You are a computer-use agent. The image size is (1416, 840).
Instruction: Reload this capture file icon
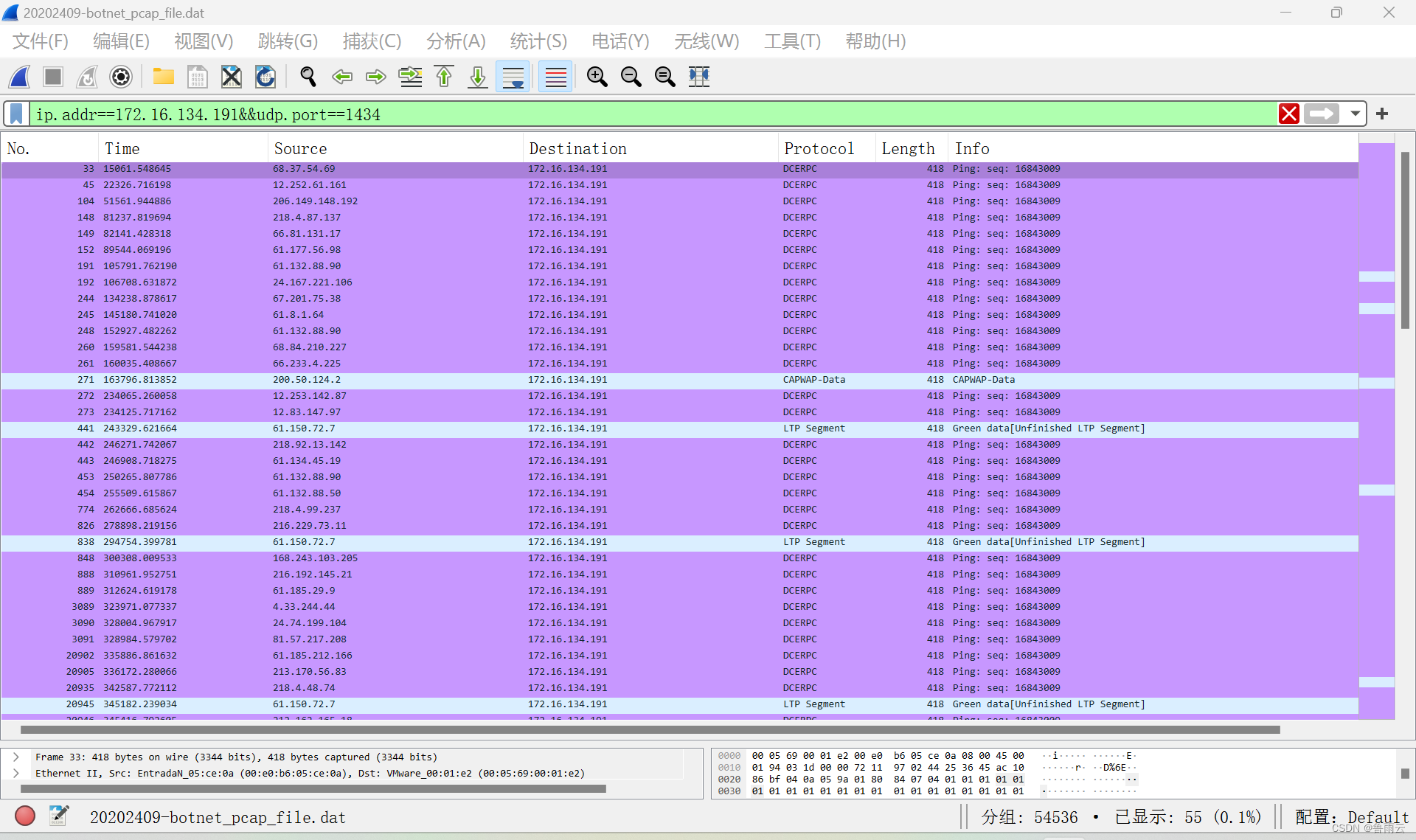coord(265,77)
